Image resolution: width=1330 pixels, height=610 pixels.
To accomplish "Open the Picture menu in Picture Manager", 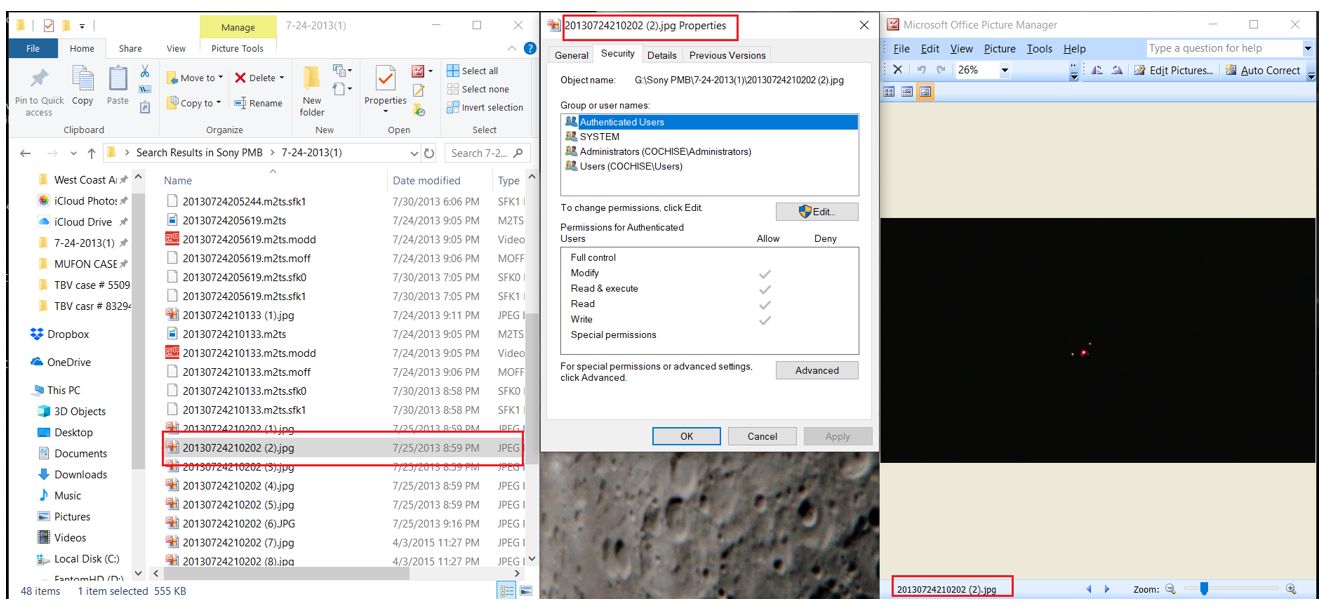I will click(999, 48).
